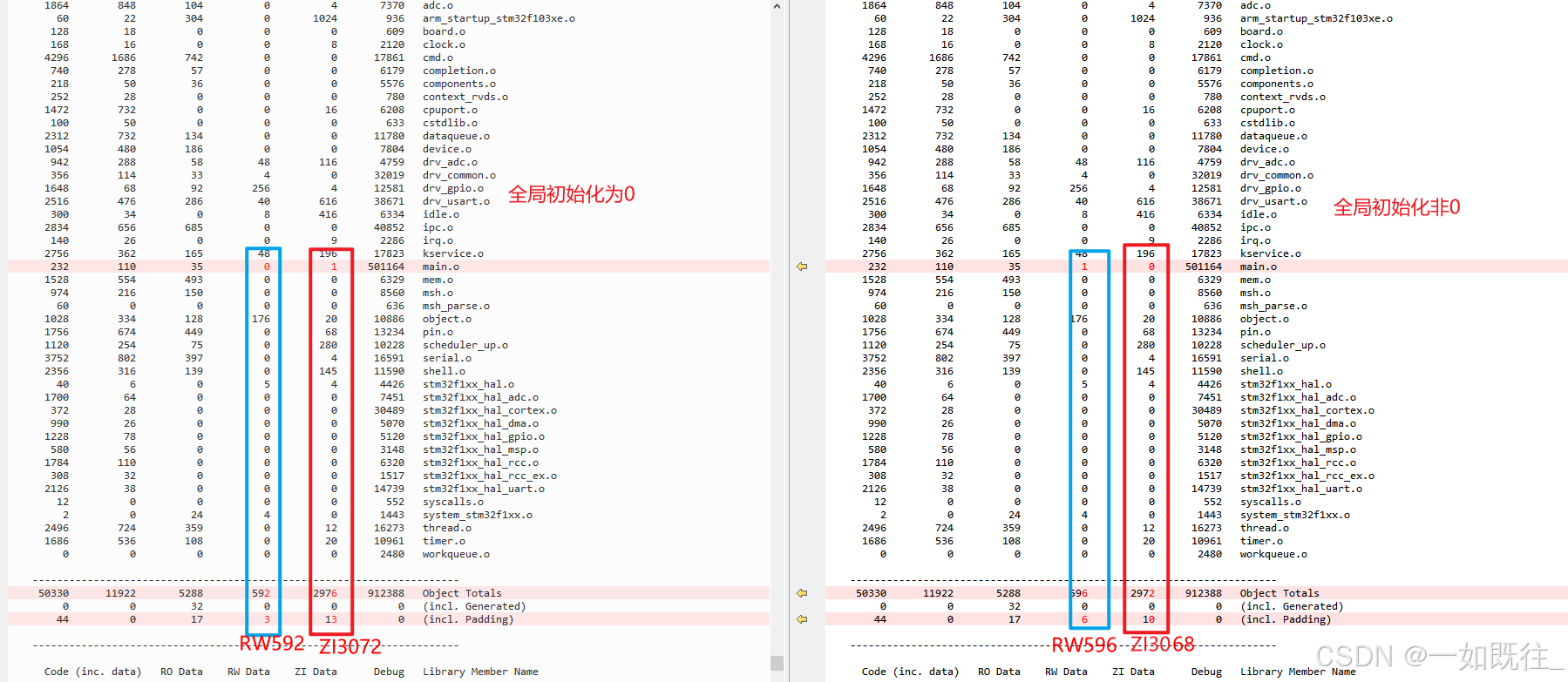
Task: Click object.o in the right pane
Action: click(1265, 319)
